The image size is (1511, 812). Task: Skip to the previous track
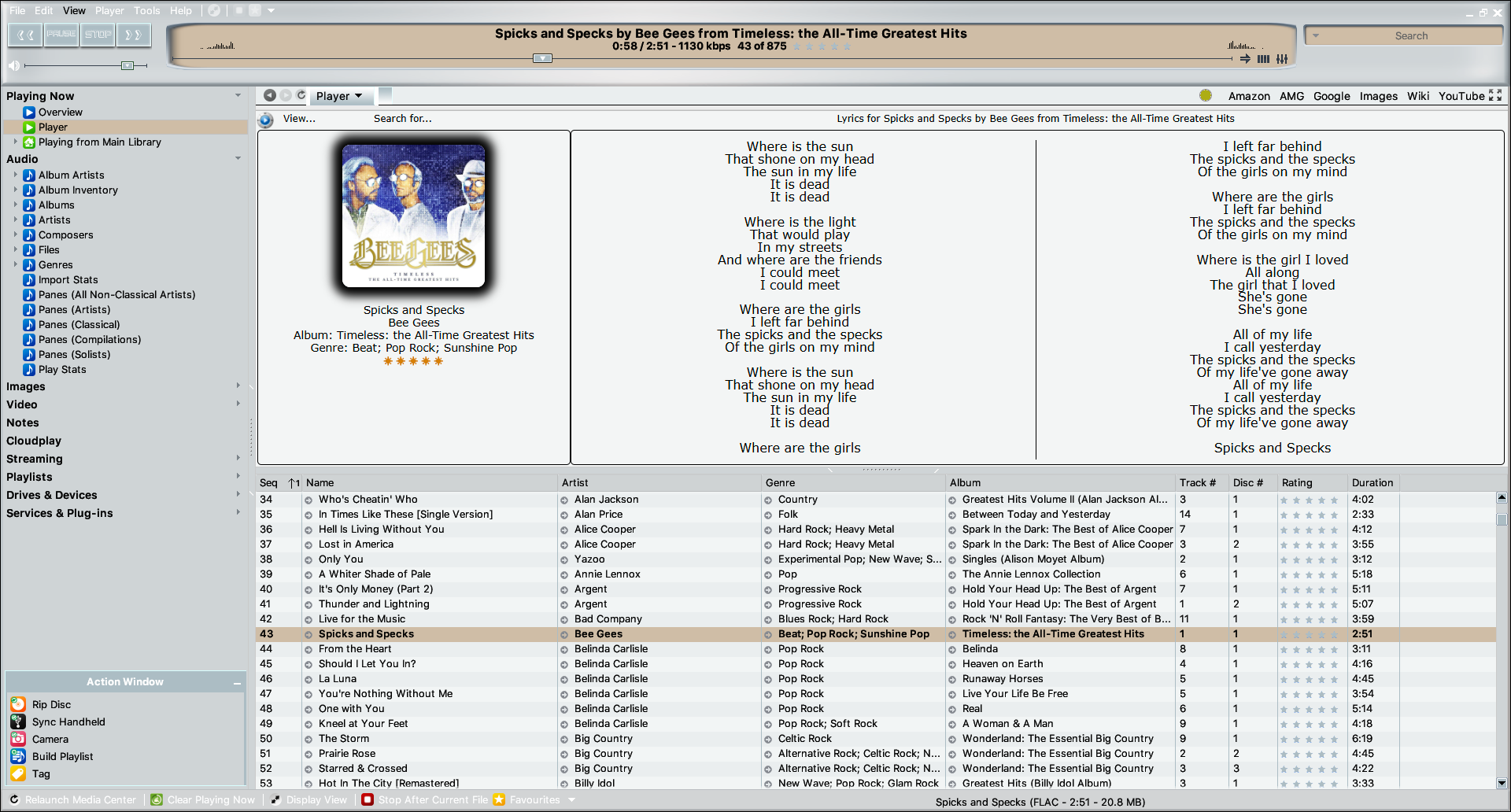(x=26, y=35)
